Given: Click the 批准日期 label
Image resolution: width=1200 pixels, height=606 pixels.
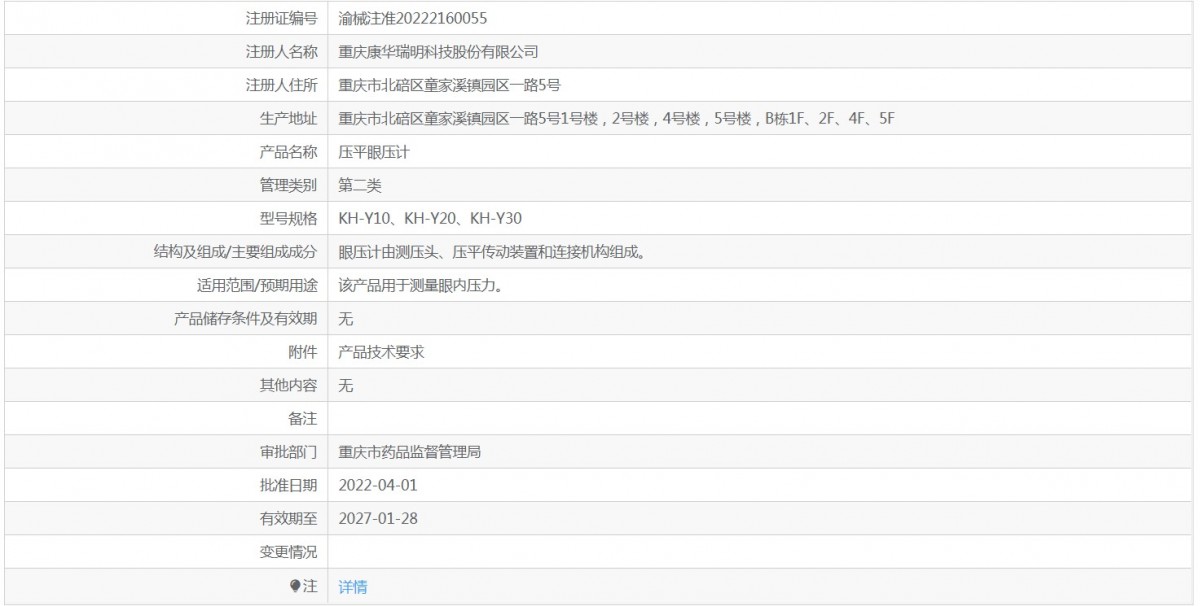Looking at the screenshot, I should (289, 486).
